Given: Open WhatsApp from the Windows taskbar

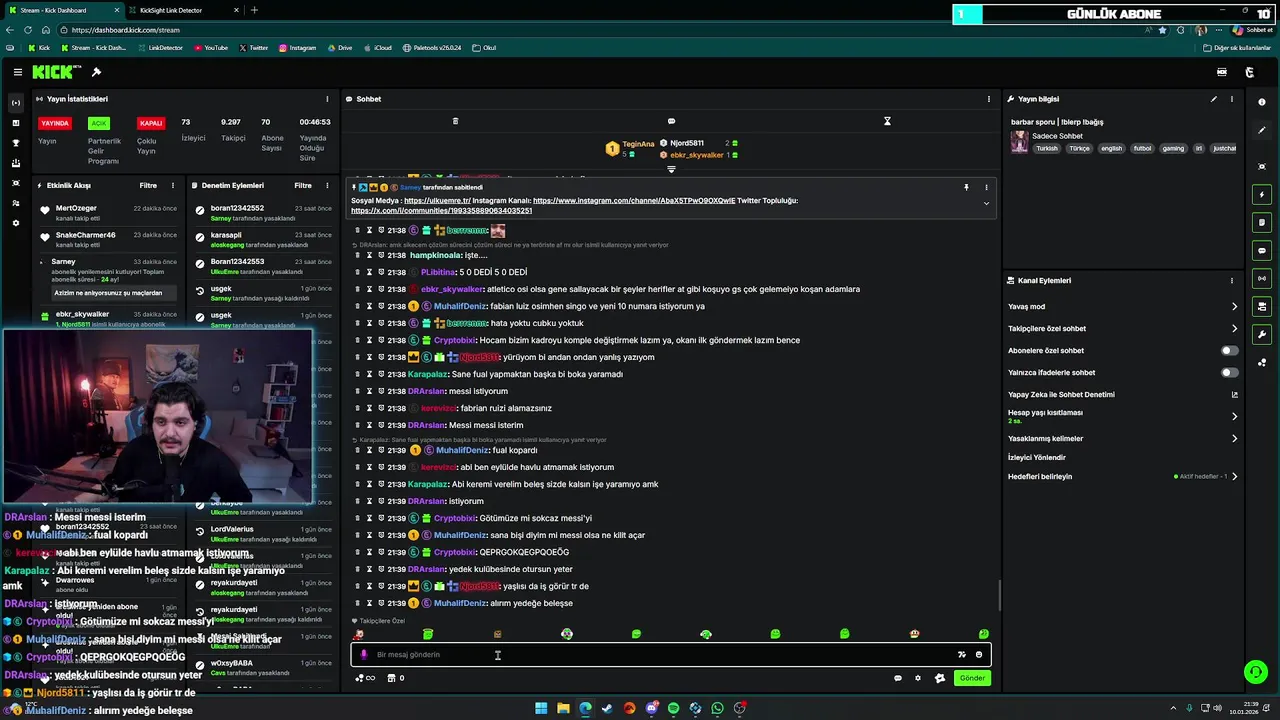Looking at the screenshot, I should 717,708.
